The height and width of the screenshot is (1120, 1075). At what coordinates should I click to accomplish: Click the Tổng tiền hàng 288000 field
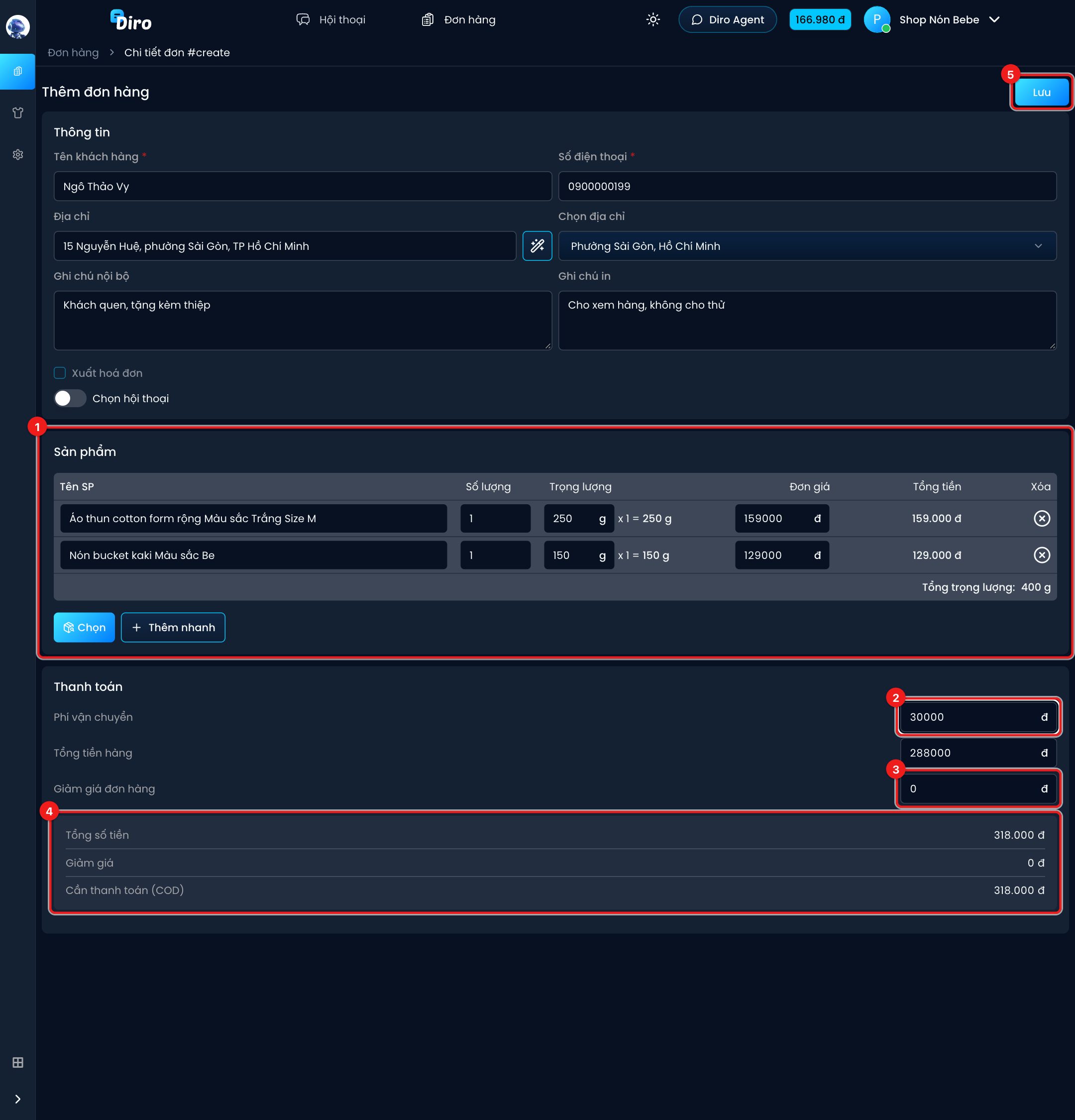click(978, 753)
